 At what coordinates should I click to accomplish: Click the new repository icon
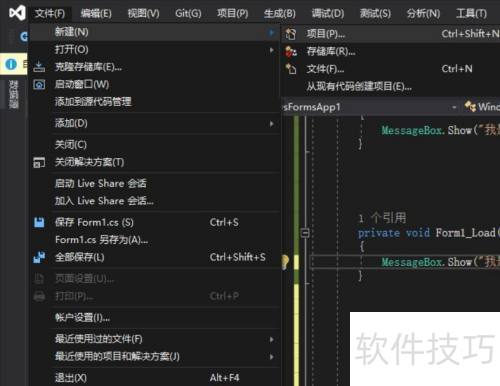291,52
